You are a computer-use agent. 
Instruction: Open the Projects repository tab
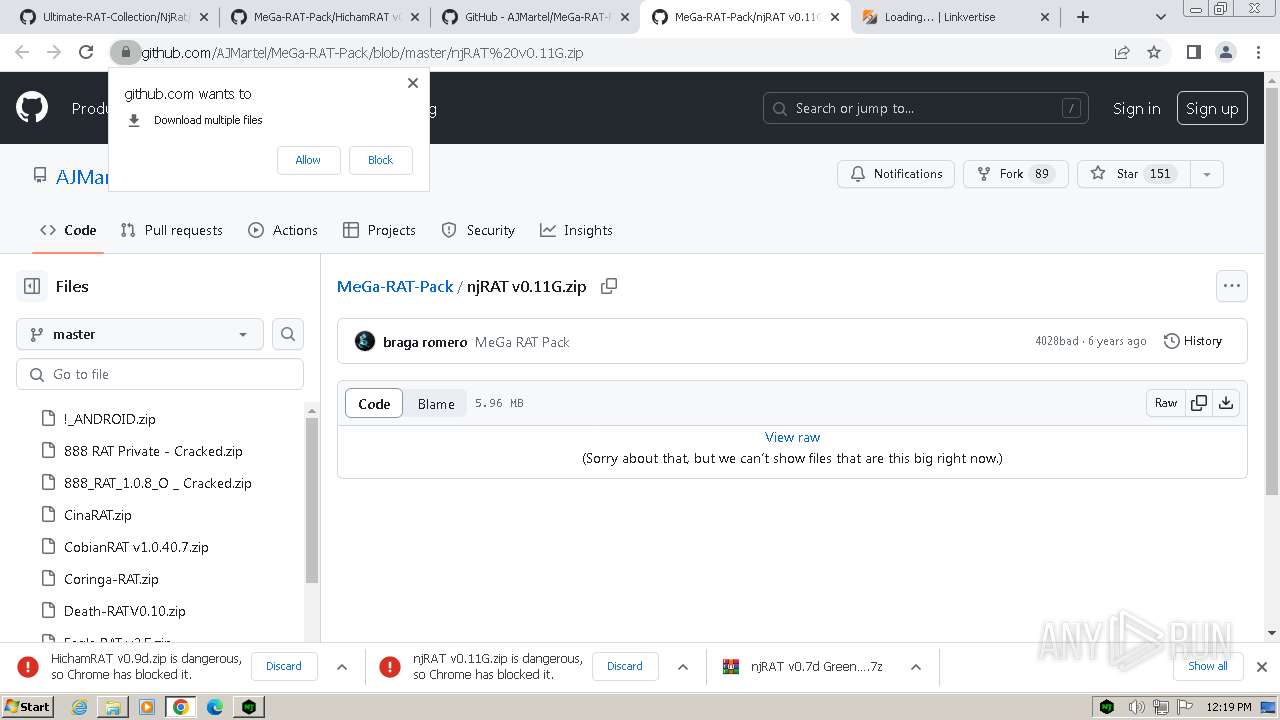pos(379,230)
